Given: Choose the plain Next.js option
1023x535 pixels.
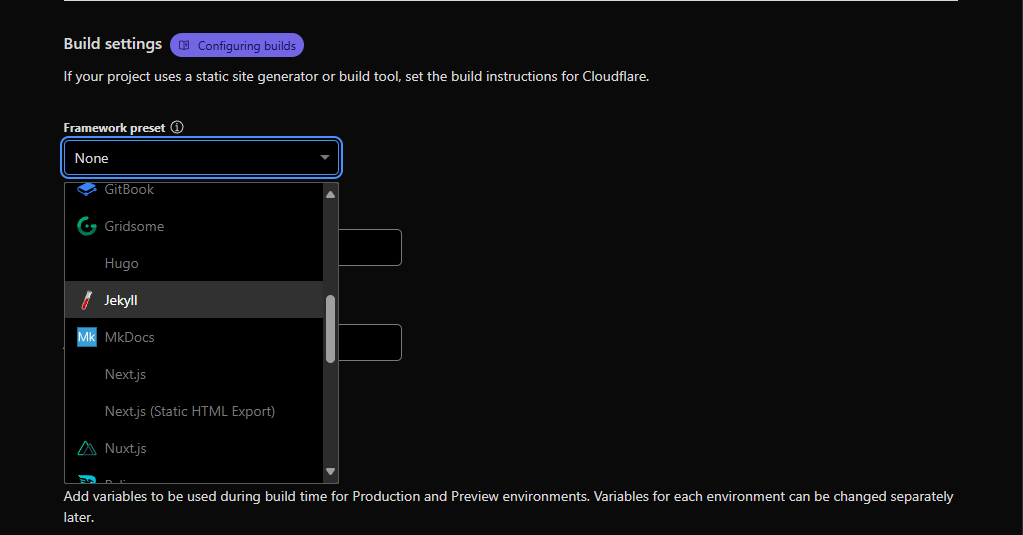Looking at the screenshot, I should coord(126,374).
